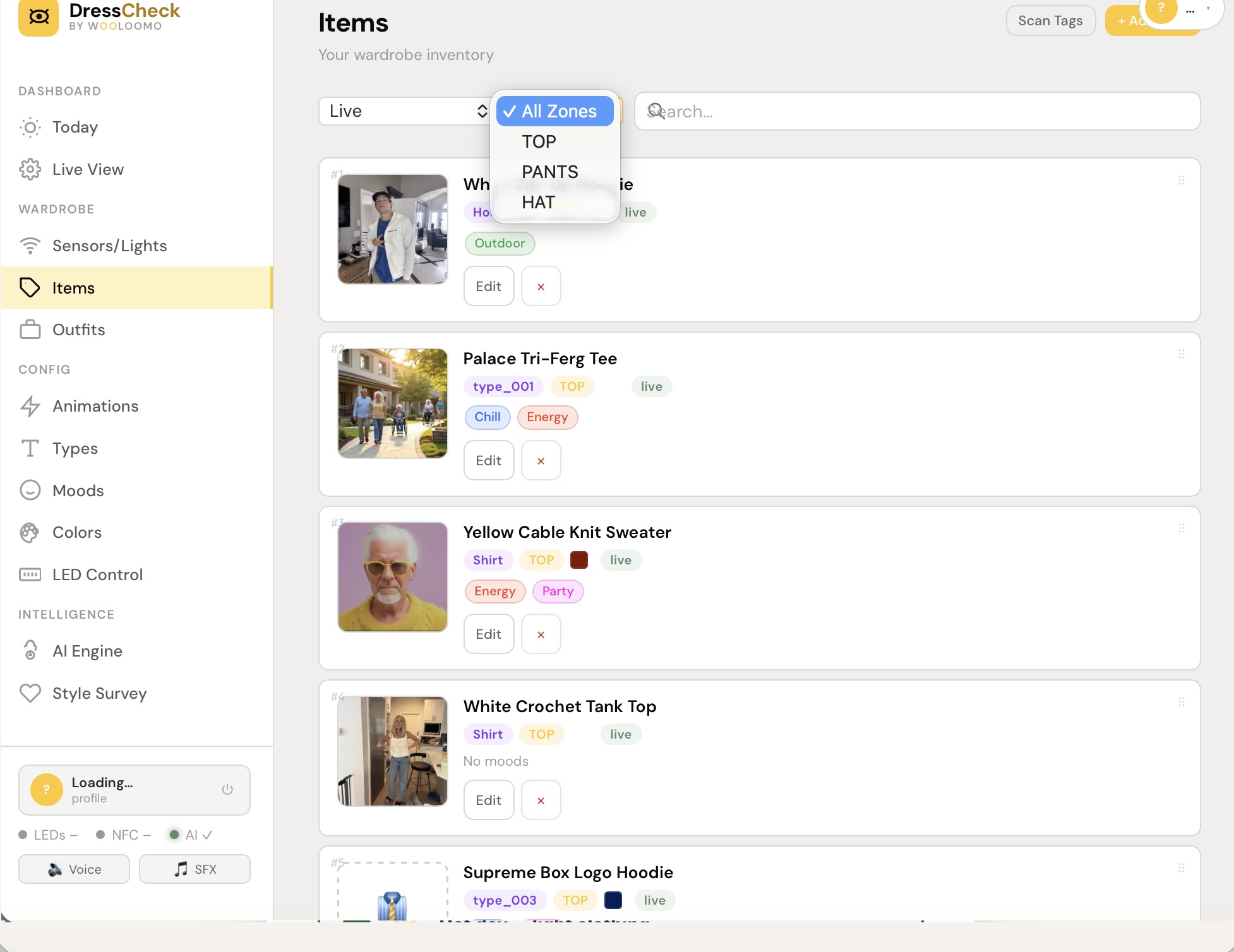The width and height of the screenshot is (1234, 952).
Task: Click the navy color swatch on Supreme Hoodie
Action: (613, 900)
